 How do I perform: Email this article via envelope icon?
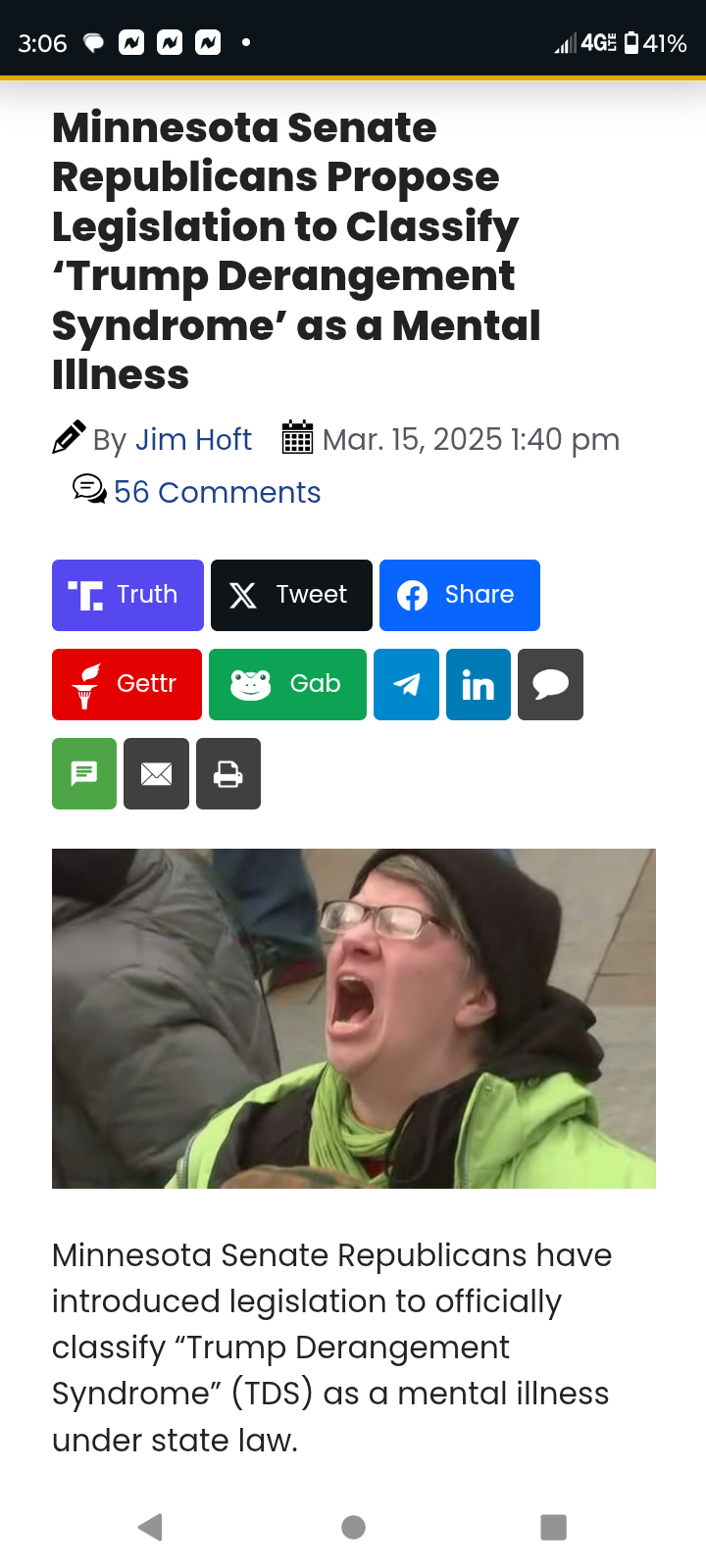click(x=157, y=773)
